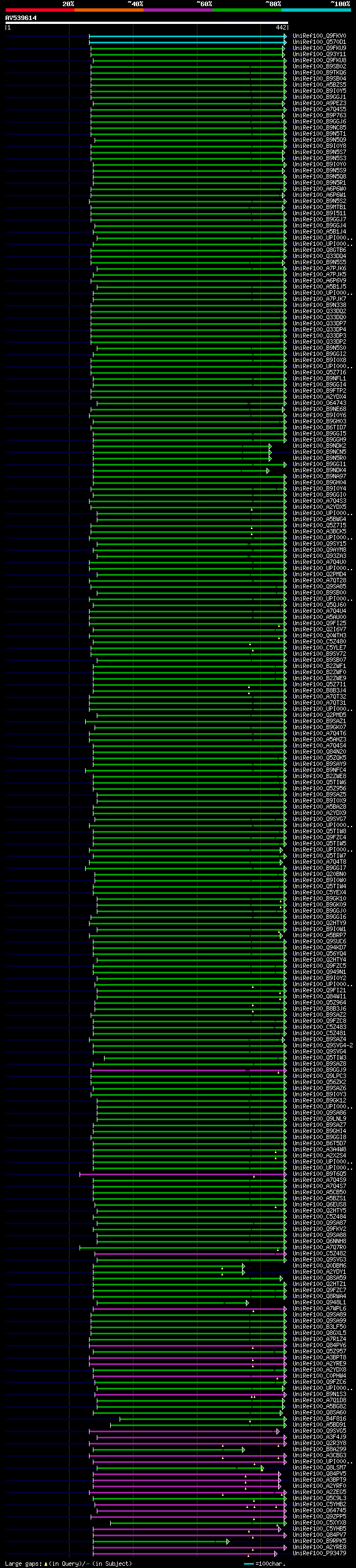Select hit UniRef100_Q8SA60
This screenshot has width=356, height=1568.
pyautogui.click(x=319, y=1412)
